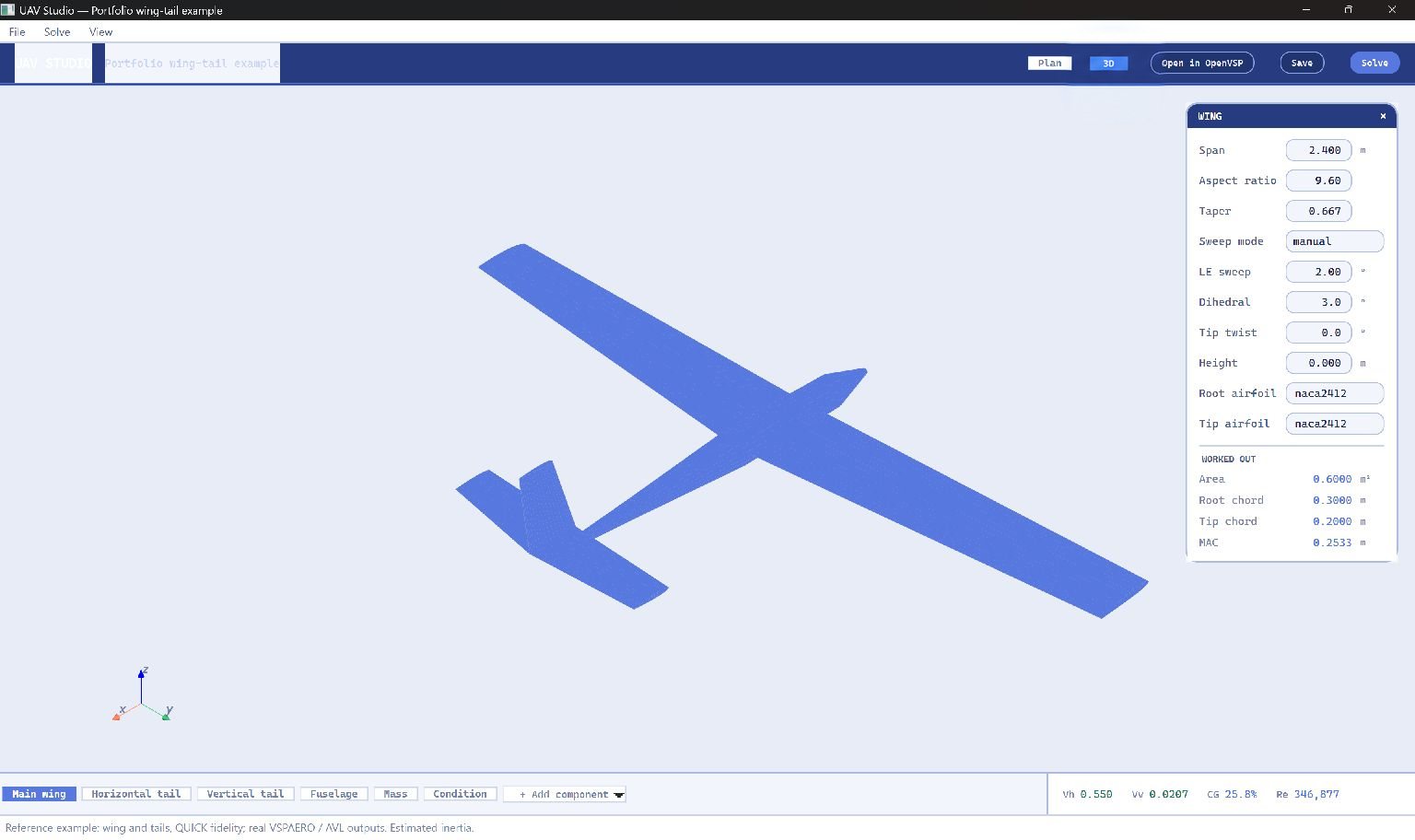Click the Save button
Screen dimensions: 1415x840
point(1302,63)
